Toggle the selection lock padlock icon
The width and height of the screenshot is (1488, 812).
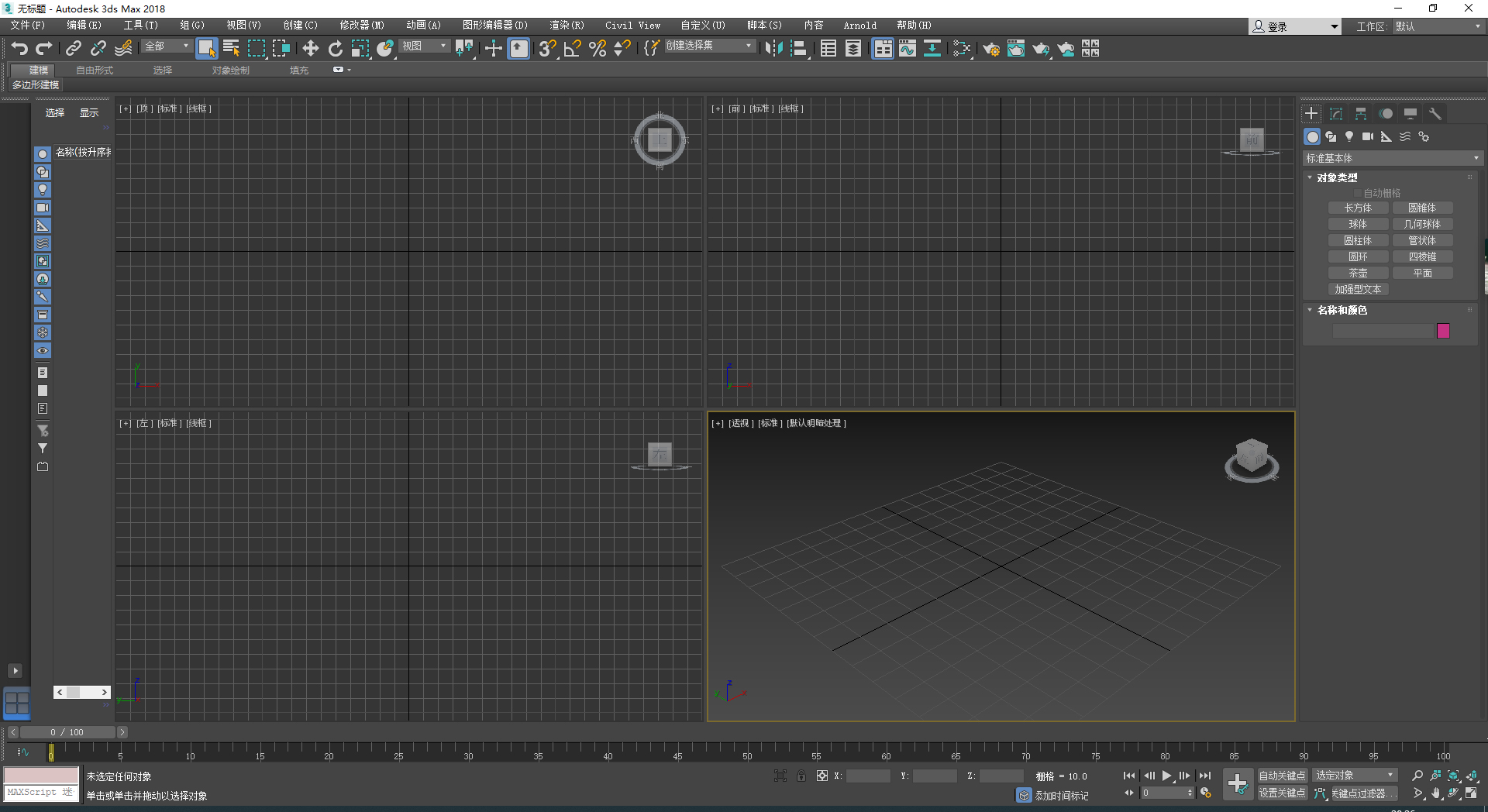[801, 776]
